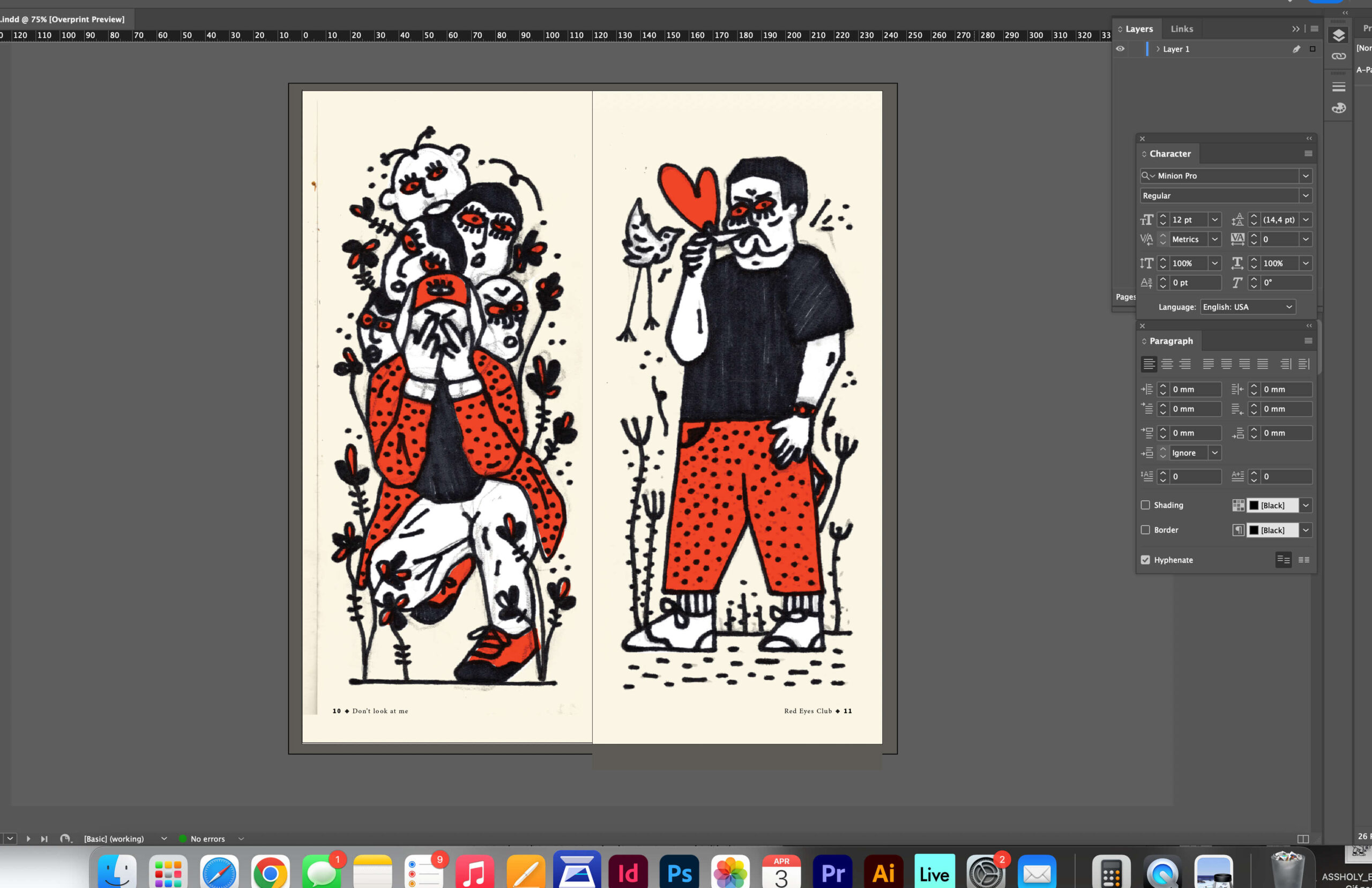Open the Minion Pro font family dropdown

(x=1306, y=176)
